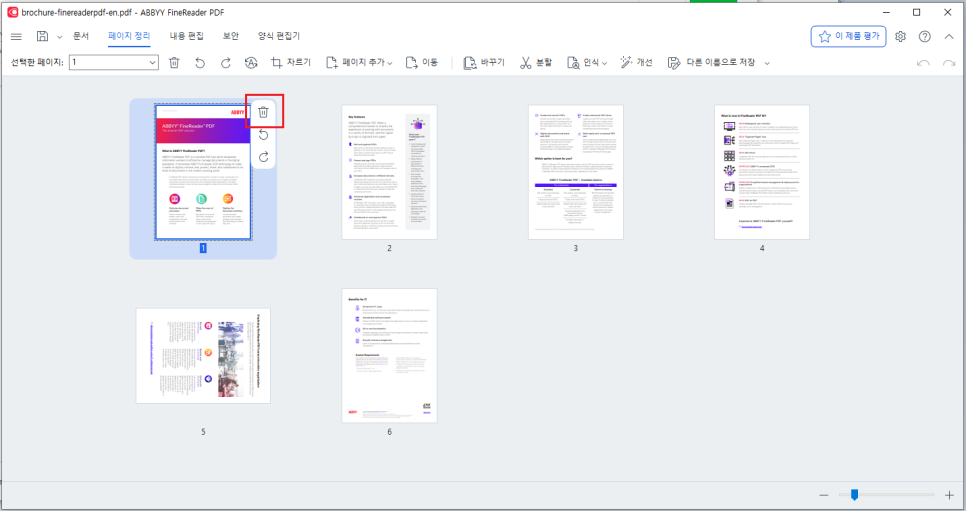Select the page 2 thumbnail
Screen dimensions: 966x511
[x=389, y=172]
